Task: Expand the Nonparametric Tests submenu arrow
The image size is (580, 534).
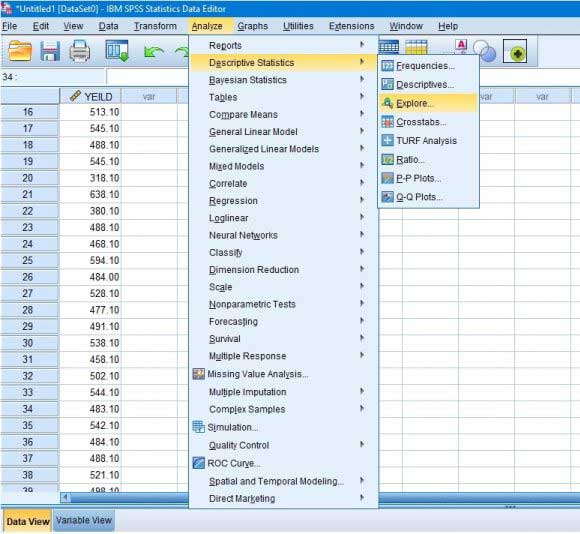Action: [x=362, y=303]
